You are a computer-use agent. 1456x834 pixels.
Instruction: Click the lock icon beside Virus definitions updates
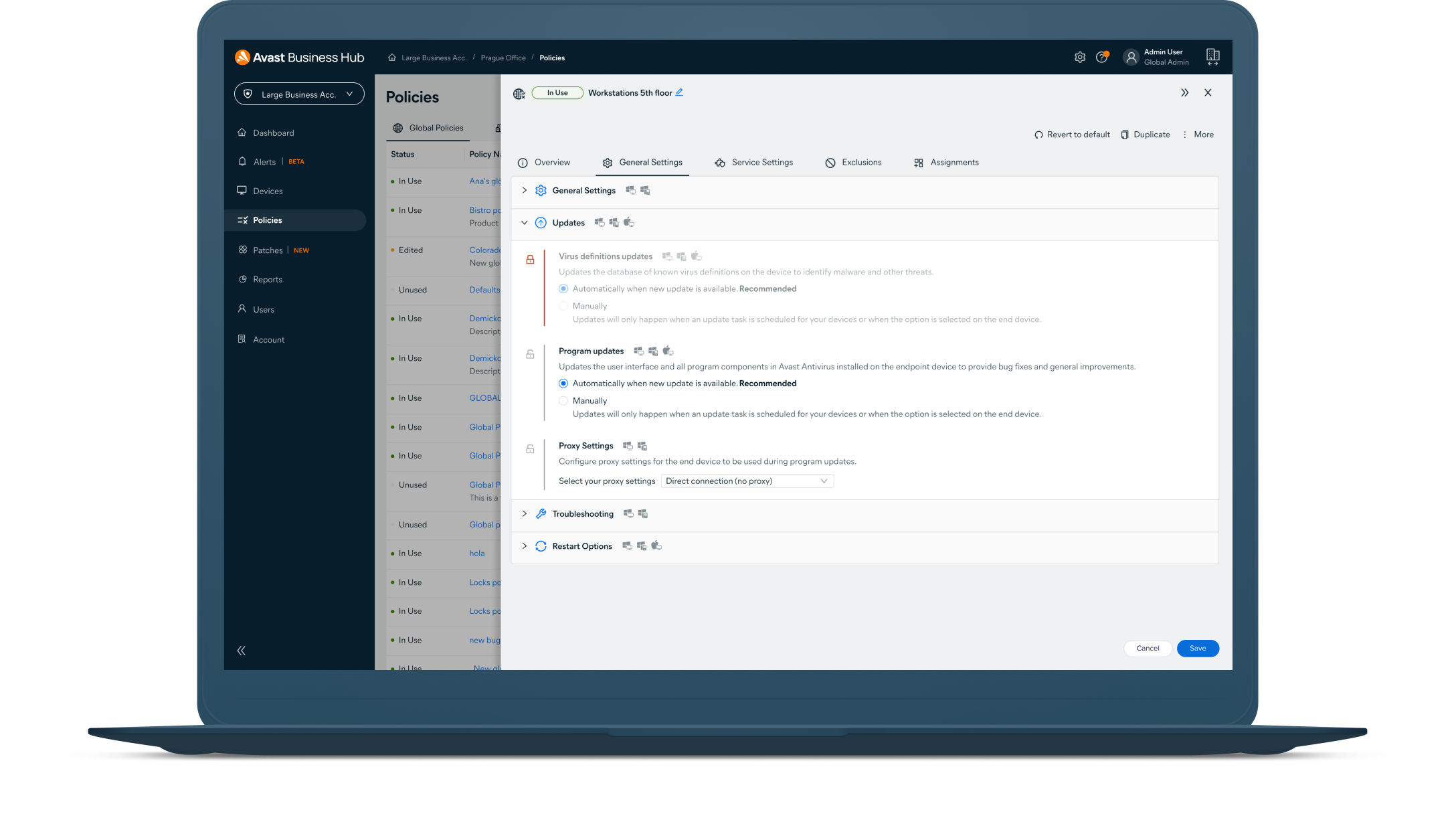(529, 258)
